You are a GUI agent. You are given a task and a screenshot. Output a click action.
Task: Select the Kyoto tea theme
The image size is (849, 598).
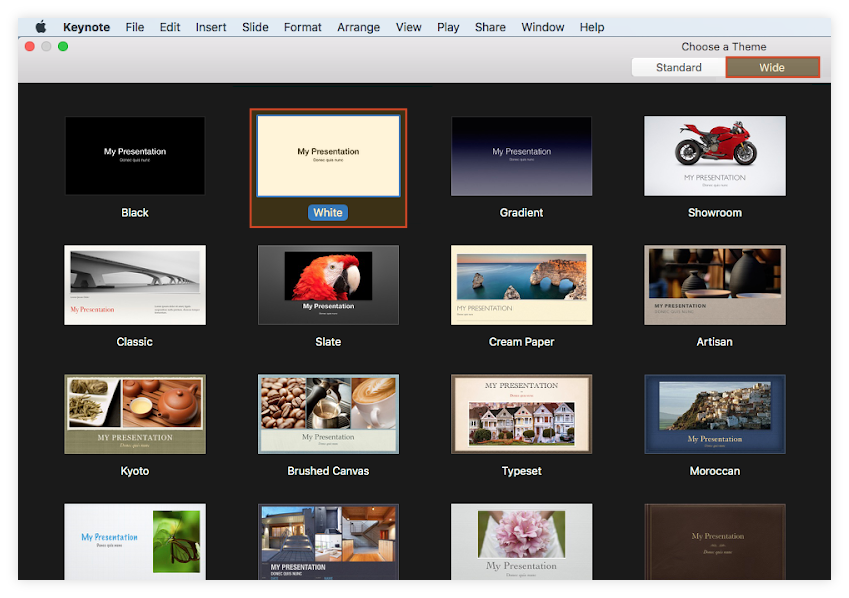[134, 414]
